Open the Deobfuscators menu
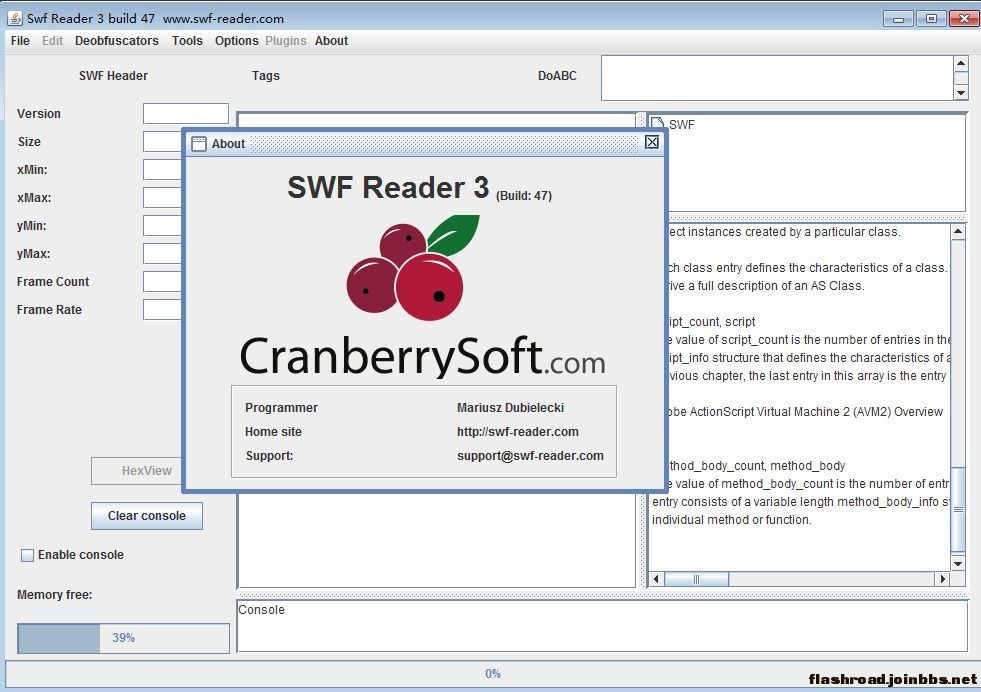 [116, 41]
